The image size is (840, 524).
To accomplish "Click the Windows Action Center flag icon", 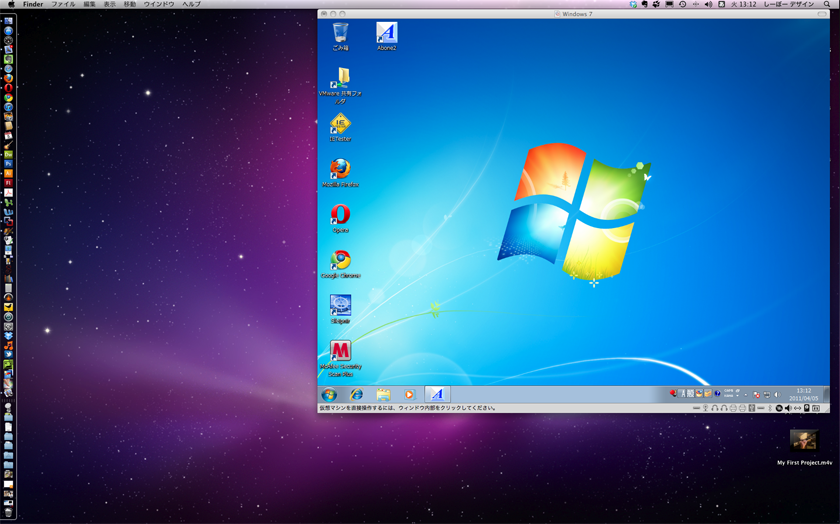I will tap(755, 394).
